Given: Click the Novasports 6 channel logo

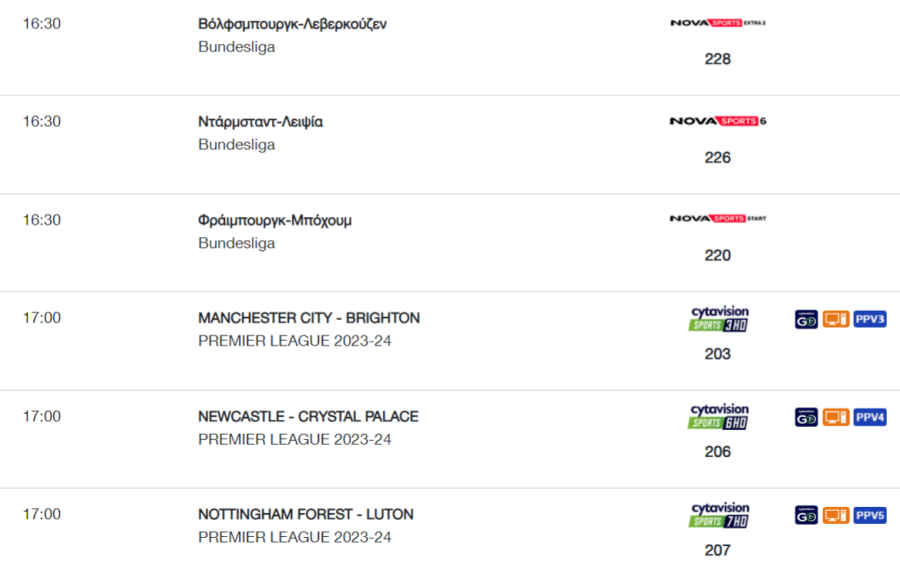Looking at the screenshot, I should point(718,121).
